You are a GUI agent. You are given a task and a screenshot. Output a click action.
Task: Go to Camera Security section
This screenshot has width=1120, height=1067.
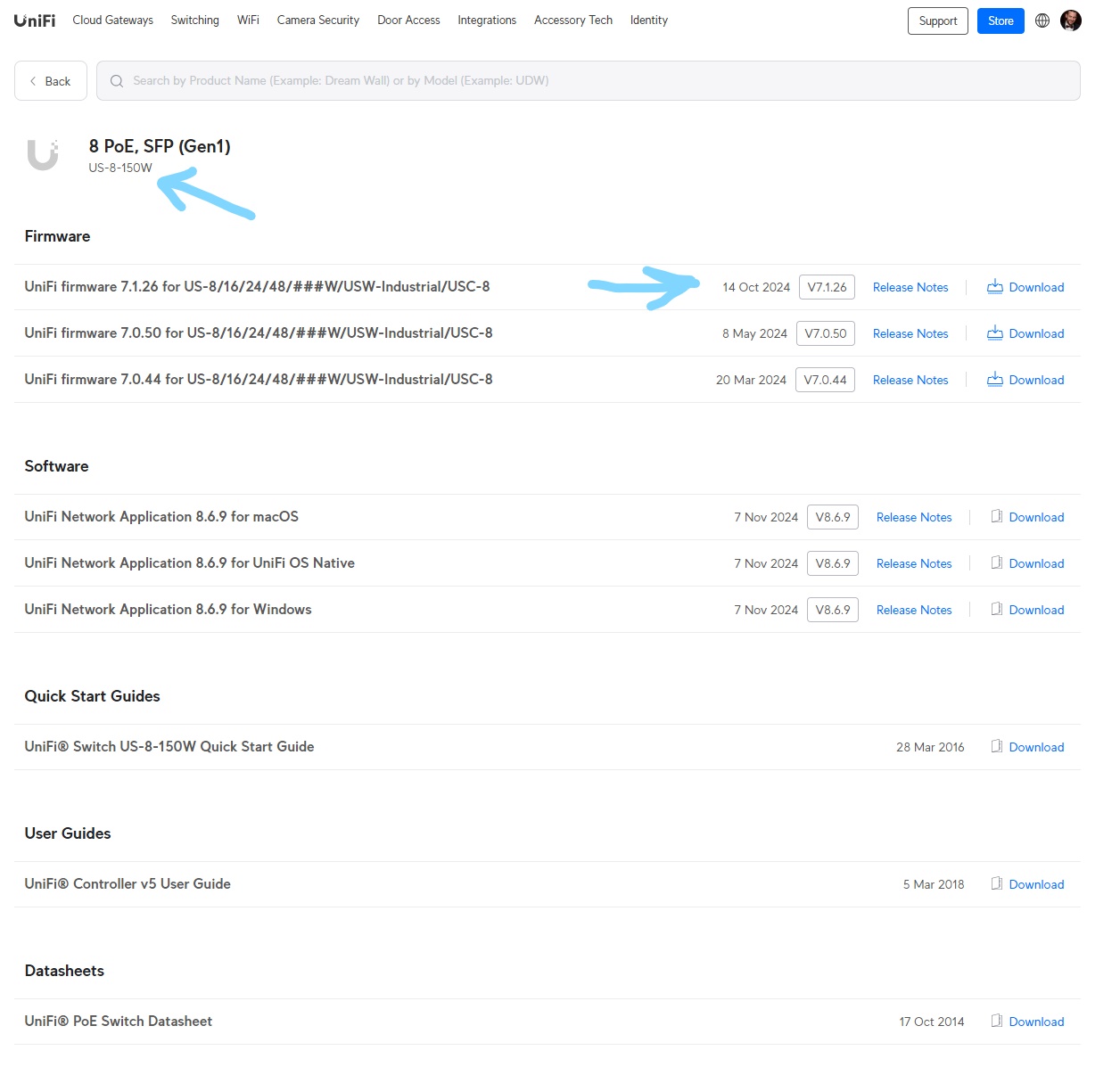pos(317,21)
